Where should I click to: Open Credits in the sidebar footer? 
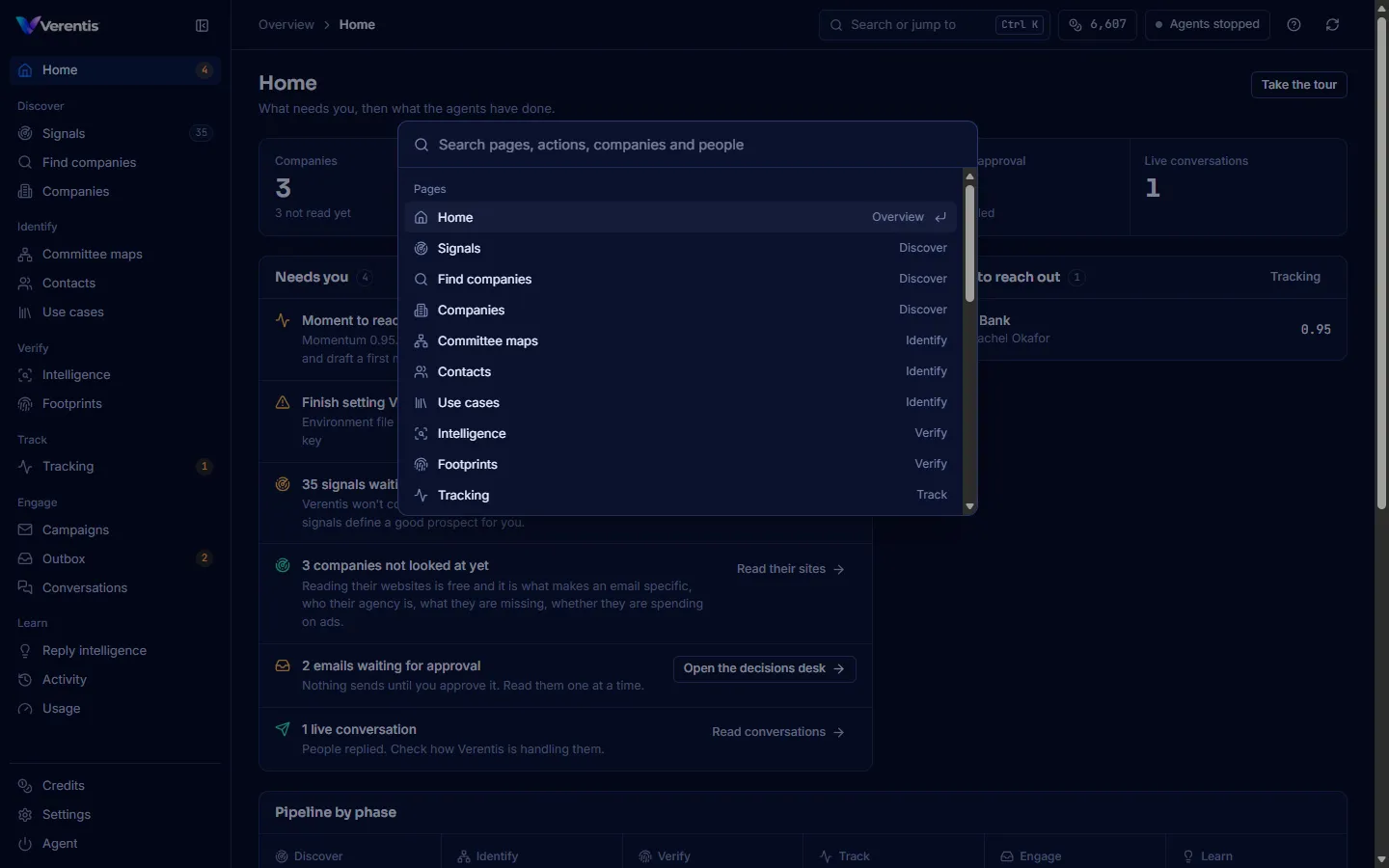click(x=115, y=785)
